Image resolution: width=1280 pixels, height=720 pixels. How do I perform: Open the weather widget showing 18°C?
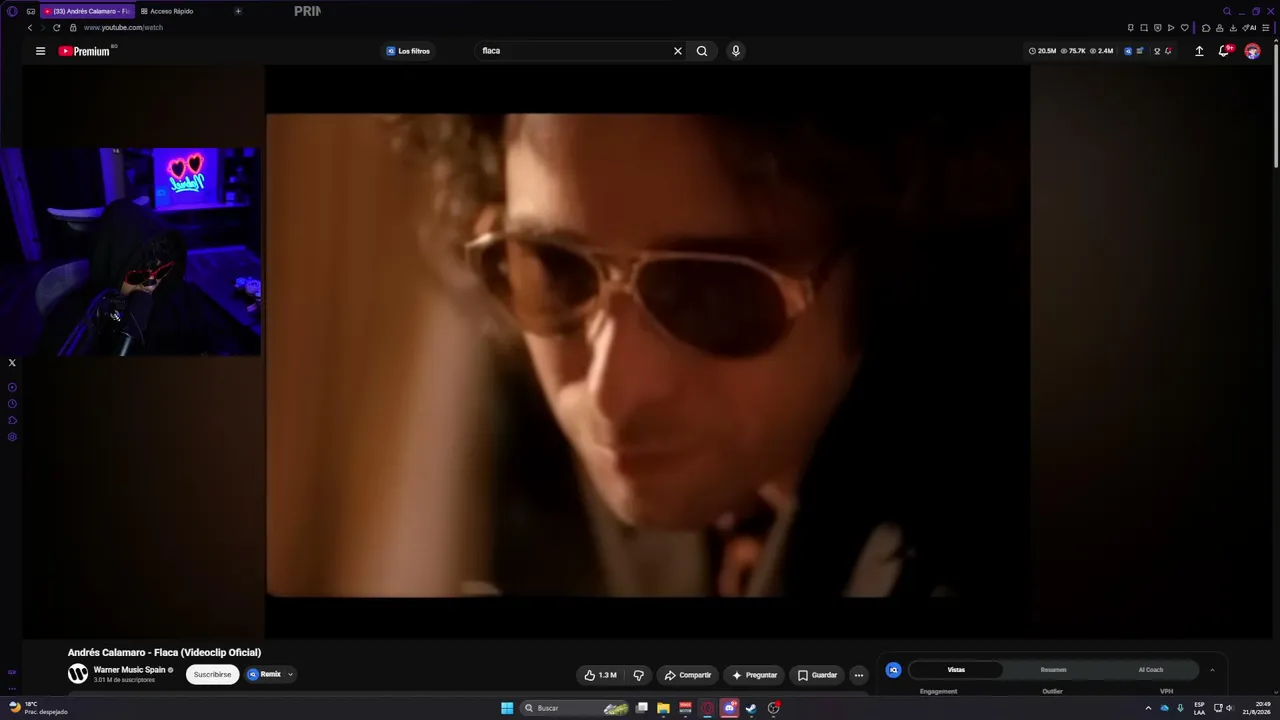[38, 708]
